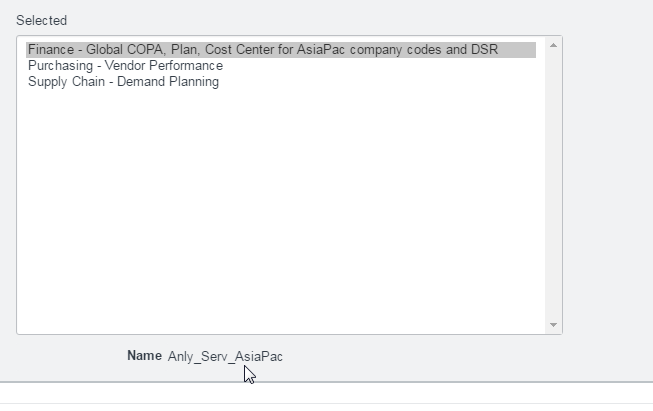Image resolution: width=653 pixels, height=411 pixels.
Task: Click the word 'Purchasing' in the second entry
Action: [60, 66]
